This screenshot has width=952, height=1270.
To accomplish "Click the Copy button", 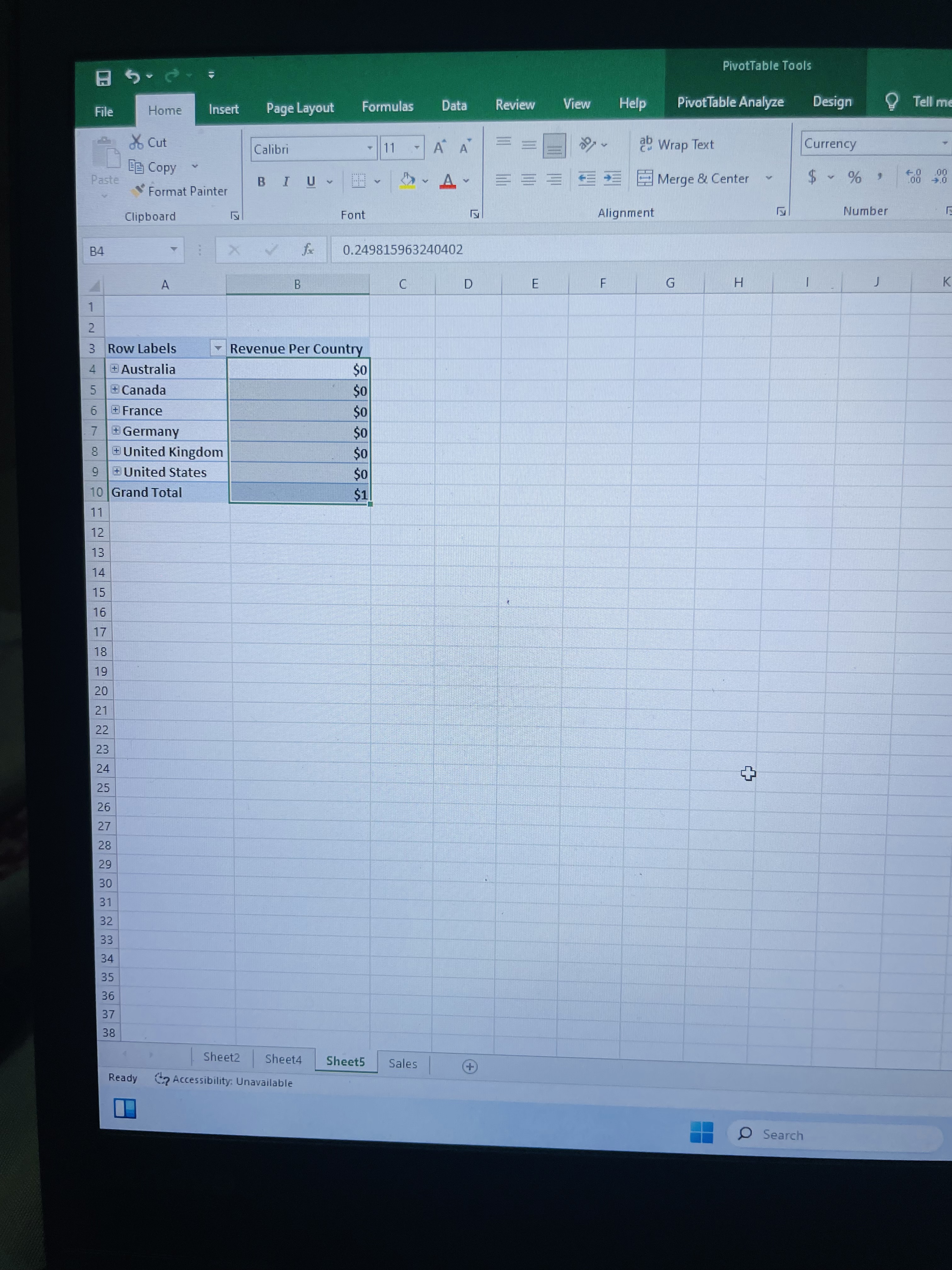I will (x=153, y=167).
